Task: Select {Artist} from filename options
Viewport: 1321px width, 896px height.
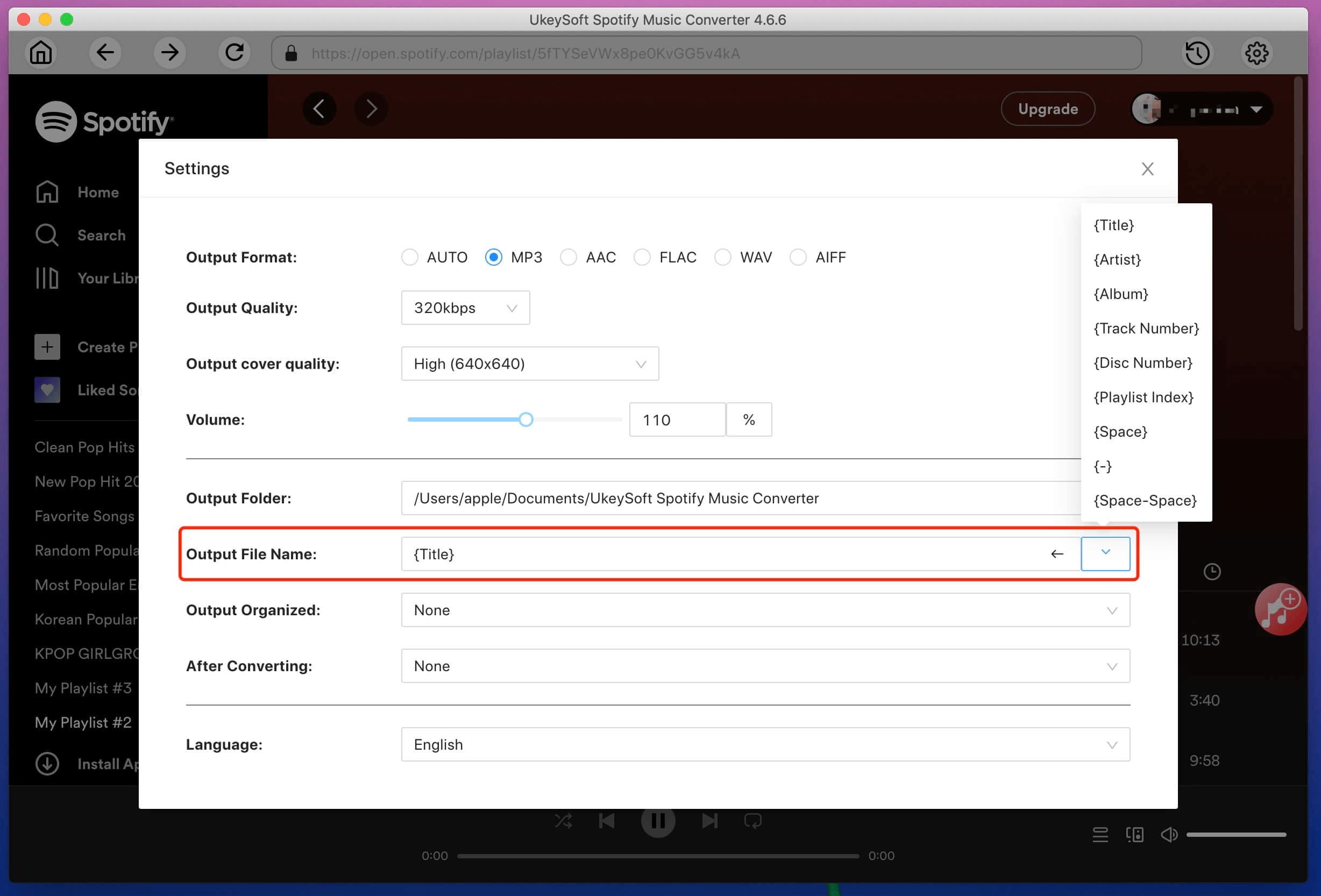Action: click(1117, 259)
